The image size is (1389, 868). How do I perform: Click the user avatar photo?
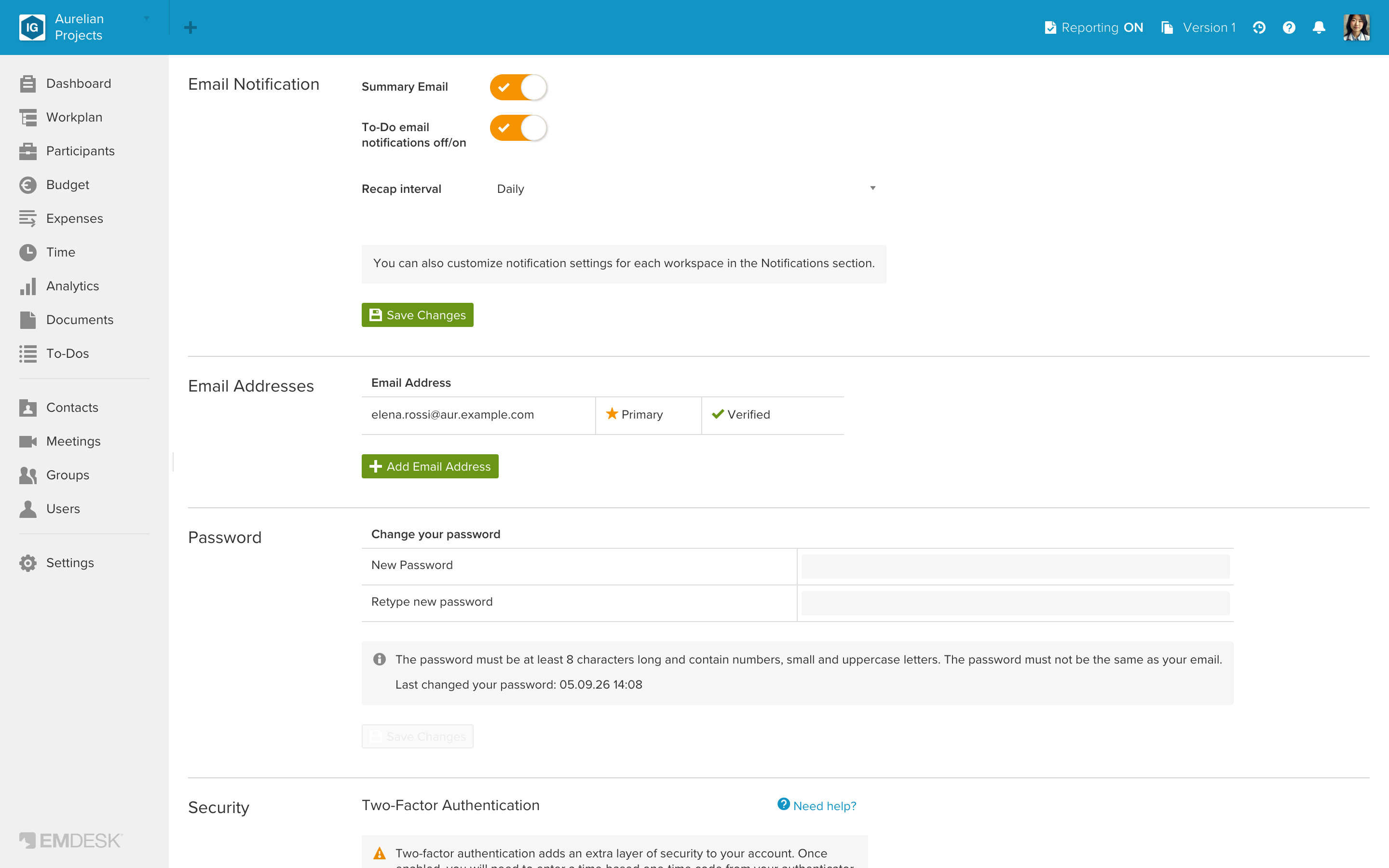tap(1356, 27)
